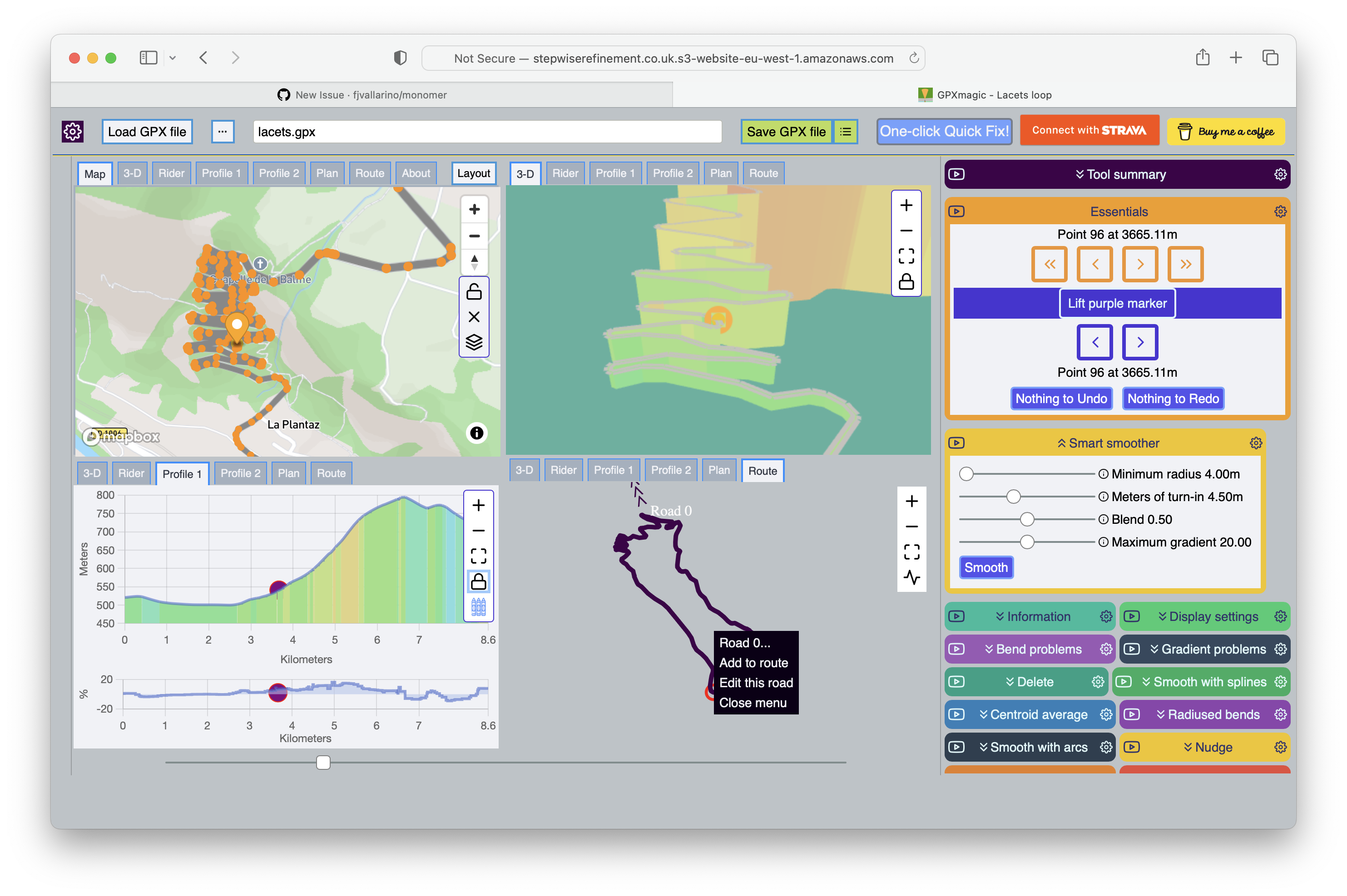Click the fullscreen icon on the Route view
This screenshot has width=1347, height=896.
coord(912,550)
